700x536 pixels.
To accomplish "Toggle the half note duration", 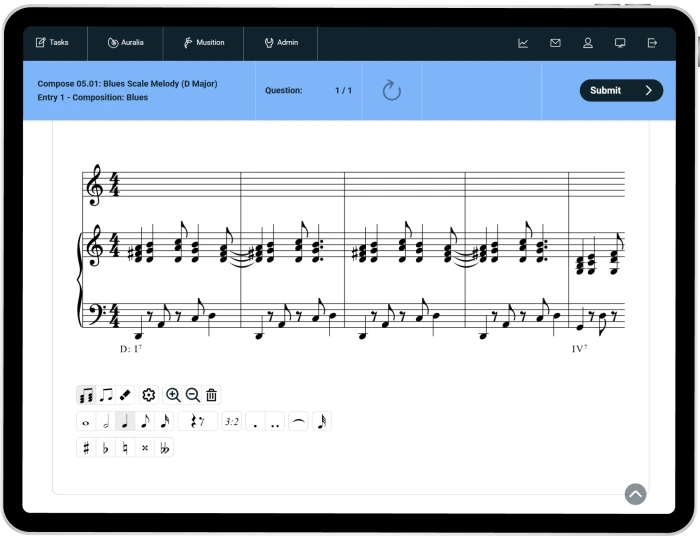I will pyautogui.click(x=106, y=422).
